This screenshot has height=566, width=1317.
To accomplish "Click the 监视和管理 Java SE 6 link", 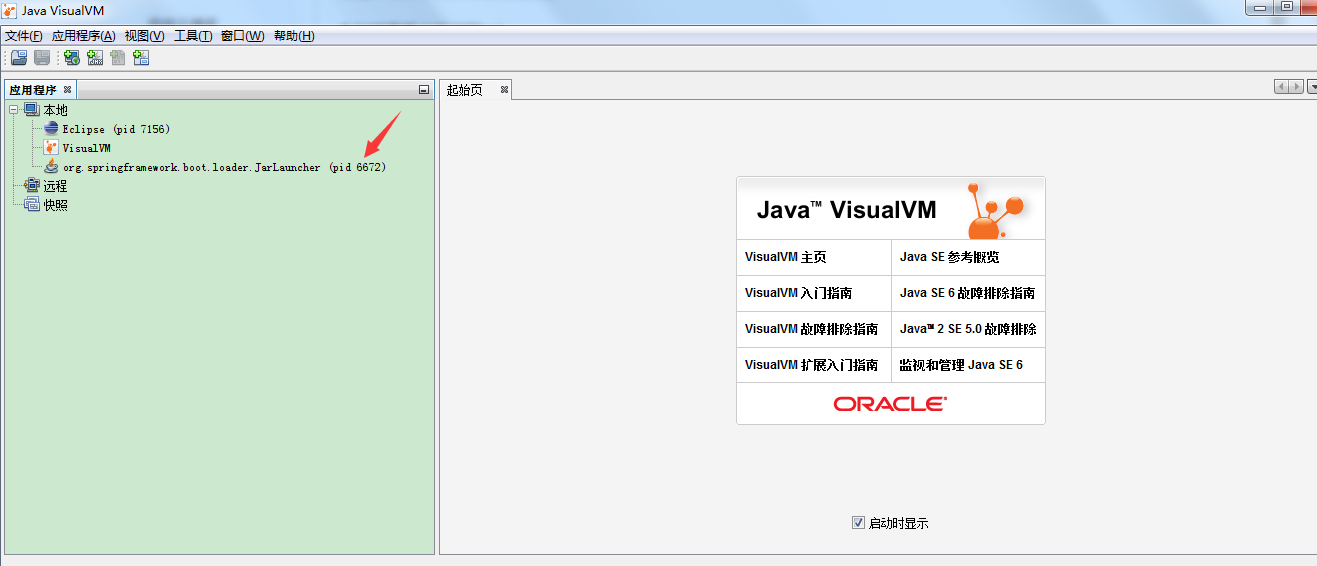I will [961, 365].
